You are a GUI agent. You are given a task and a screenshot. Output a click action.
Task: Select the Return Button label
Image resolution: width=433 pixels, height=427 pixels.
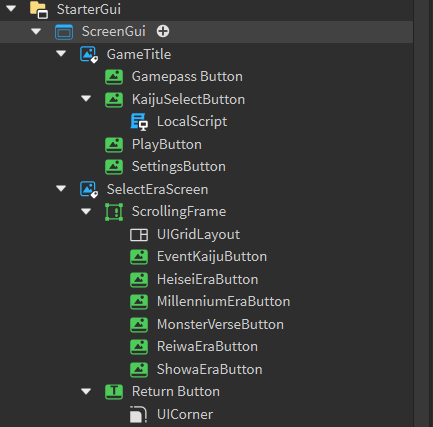point(176,392)
